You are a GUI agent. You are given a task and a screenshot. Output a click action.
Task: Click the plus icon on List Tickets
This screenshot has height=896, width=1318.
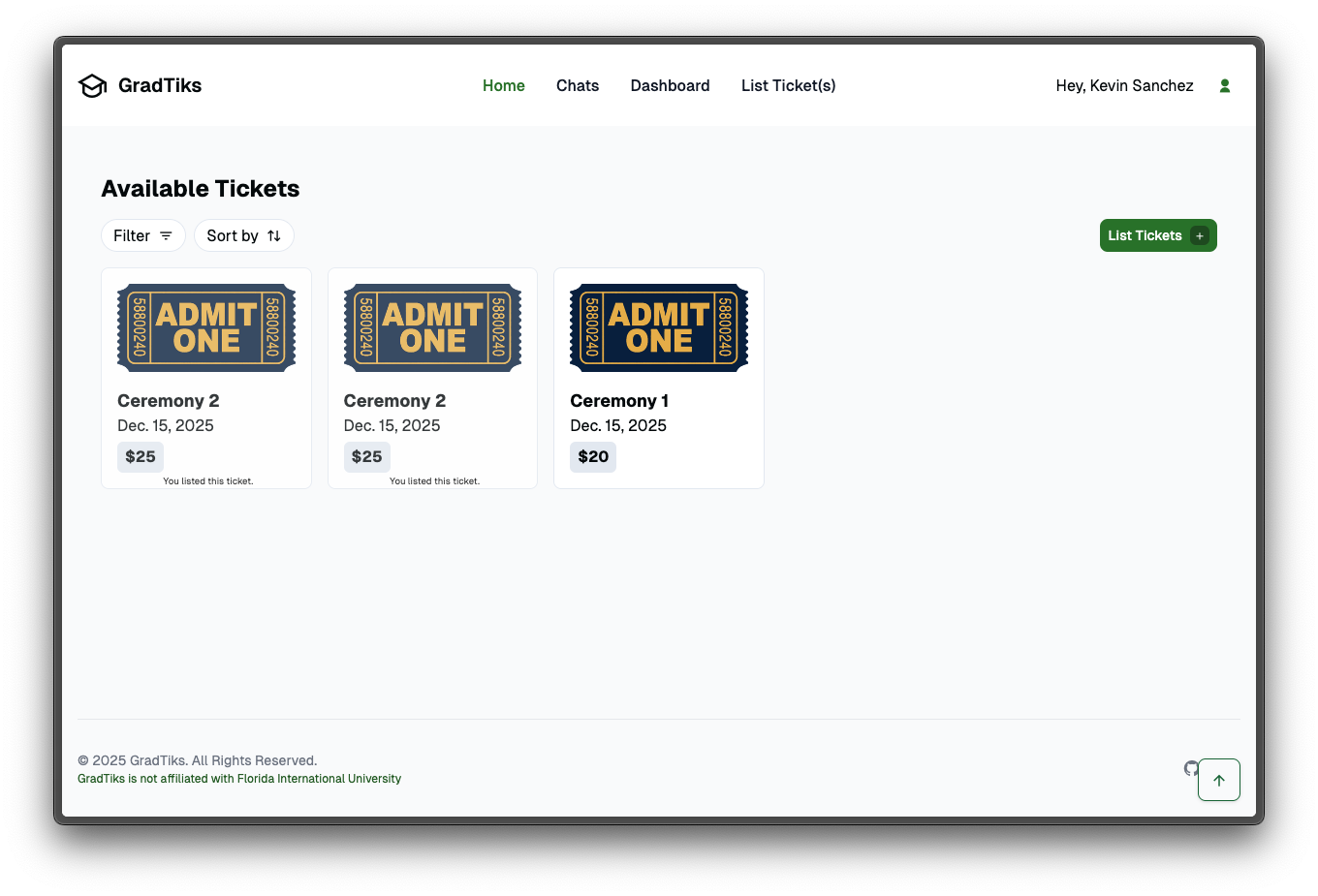point(1200,236)
